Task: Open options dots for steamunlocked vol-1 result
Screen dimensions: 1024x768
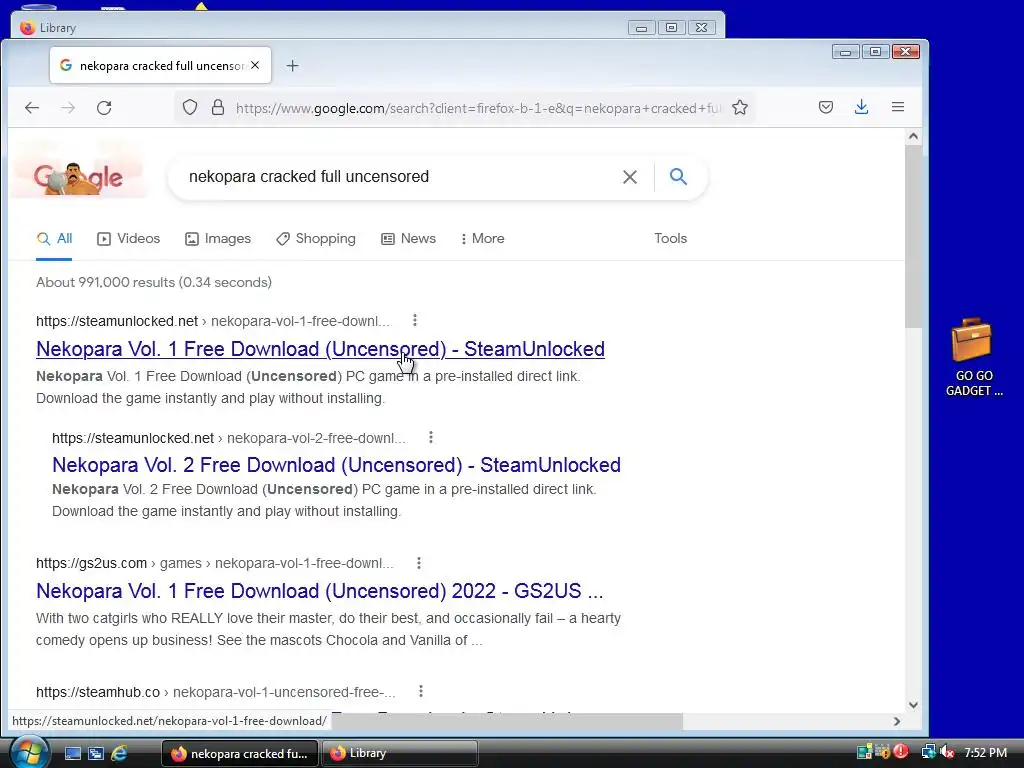Action: (x=415, y=320)
